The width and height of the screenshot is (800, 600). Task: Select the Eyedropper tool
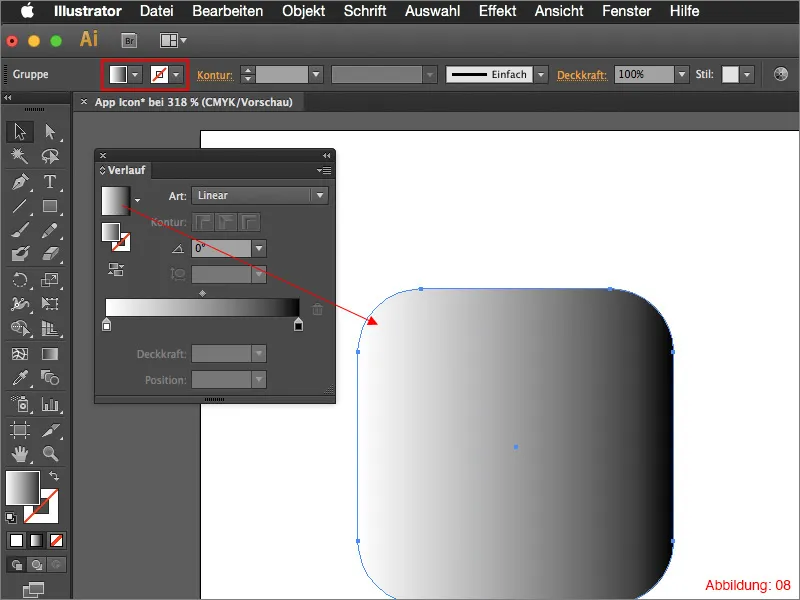click(x=20, y=378)
